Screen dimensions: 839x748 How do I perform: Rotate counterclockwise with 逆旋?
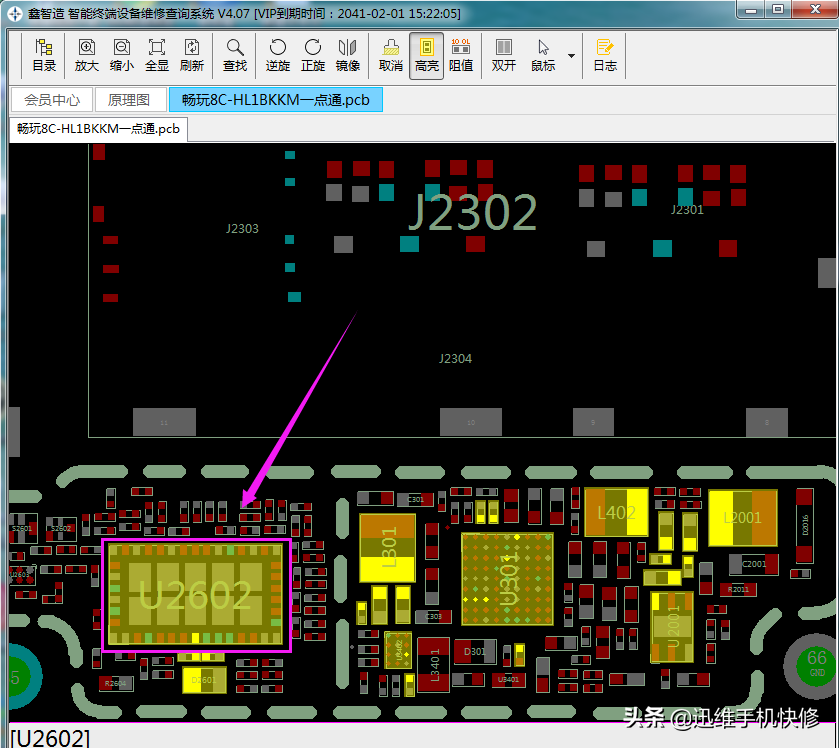278,56
